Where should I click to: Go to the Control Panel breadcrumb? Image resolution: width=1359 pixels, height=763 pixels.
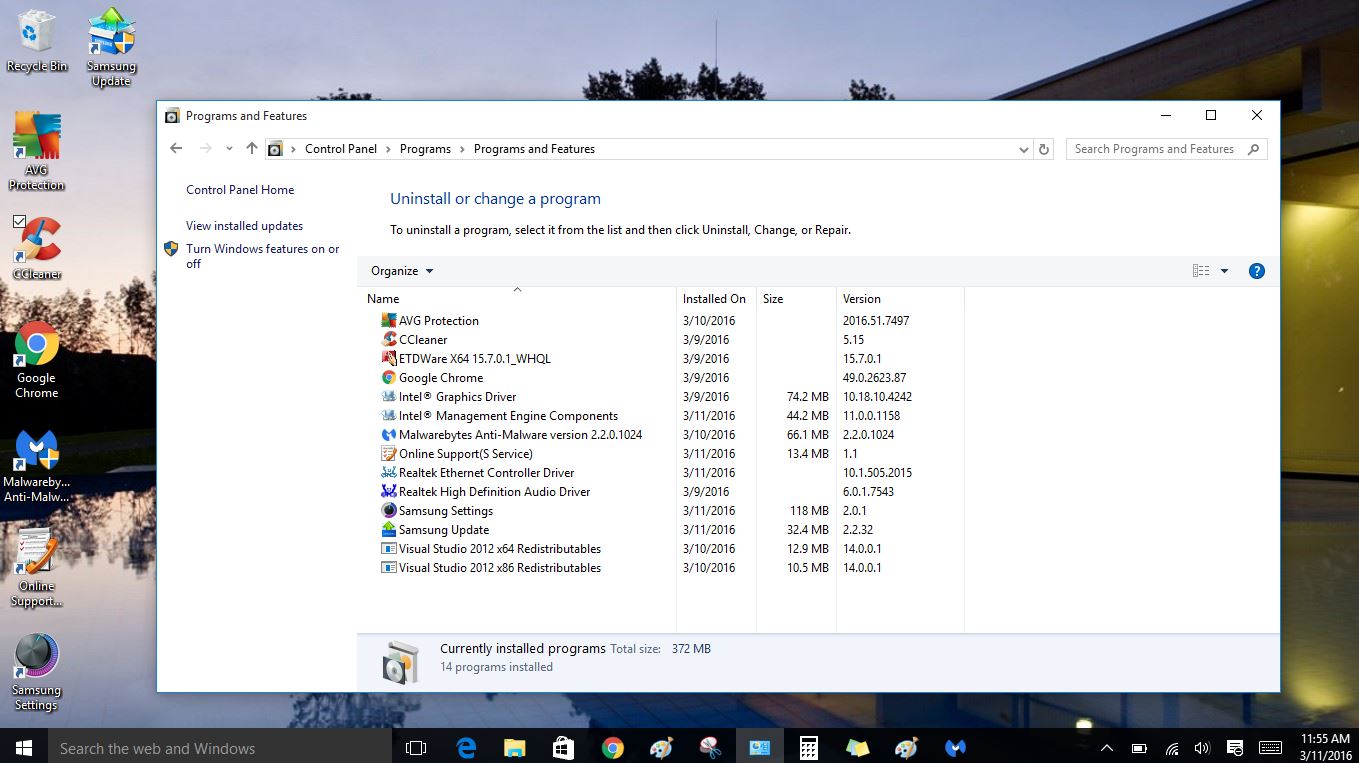tap(341, 149)
